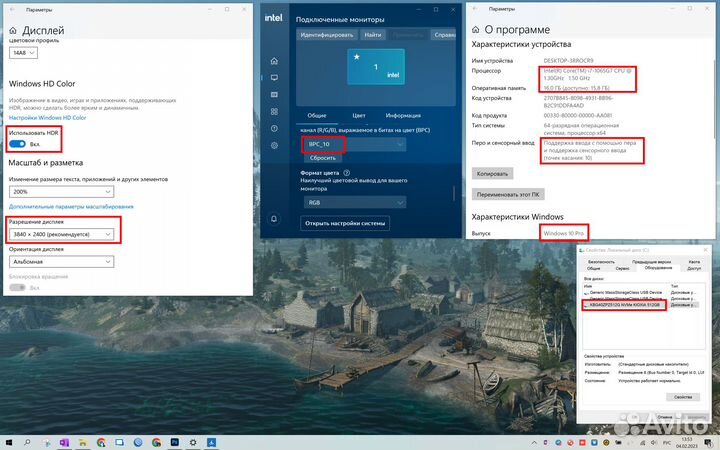Image resolution: width=720 pixels, height=450 pixels.
Task: Open the Settings gear on the taskbar
Action: 193,443
